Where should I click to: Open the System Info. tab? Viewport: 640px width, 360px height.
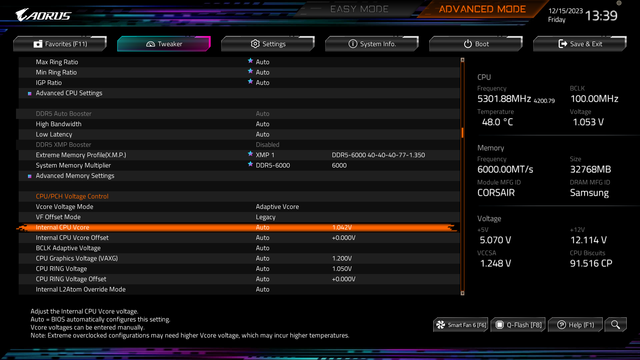[372, 44]
